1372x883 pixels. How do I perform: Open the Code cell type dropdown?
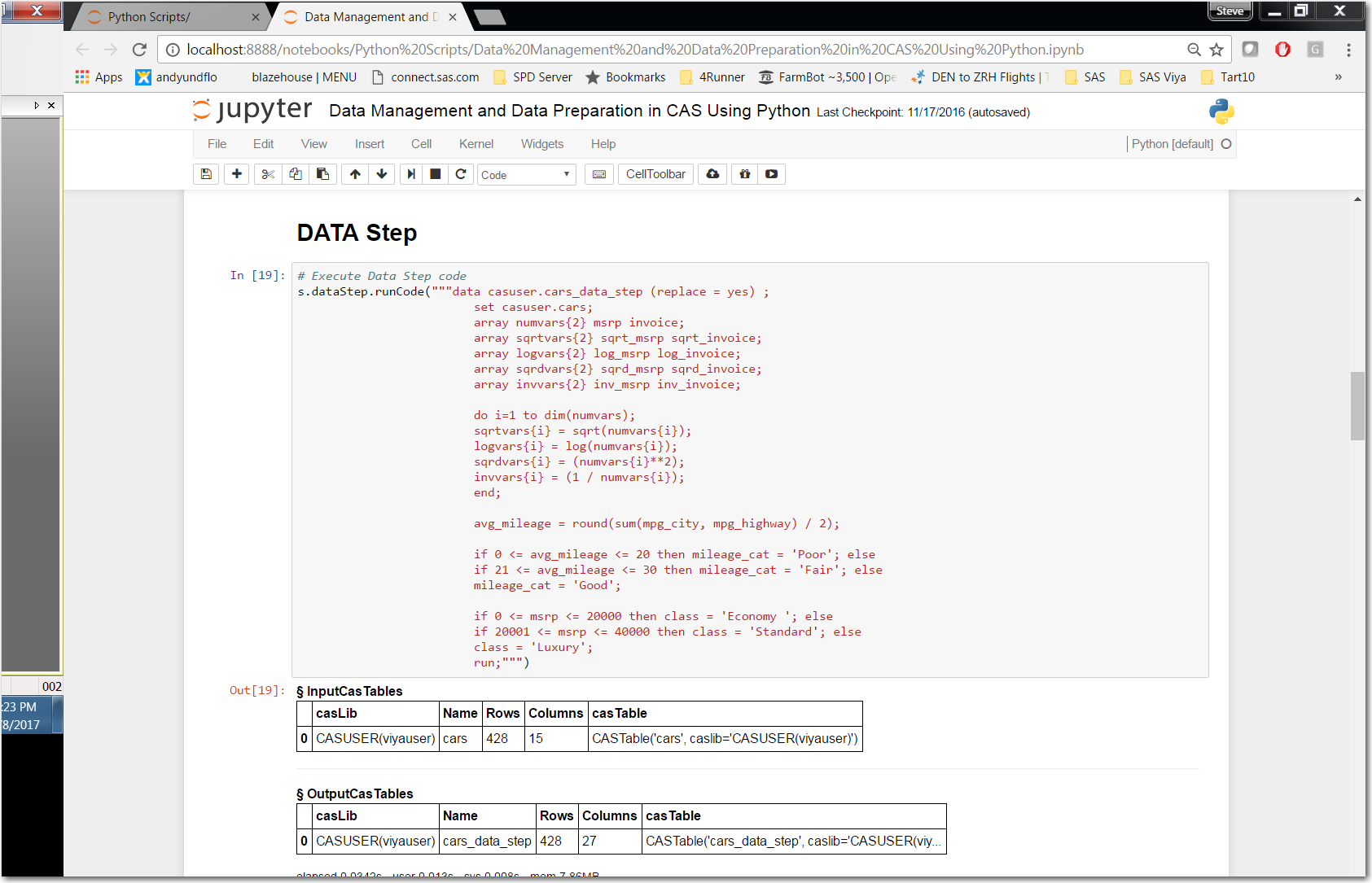[526, 175]
